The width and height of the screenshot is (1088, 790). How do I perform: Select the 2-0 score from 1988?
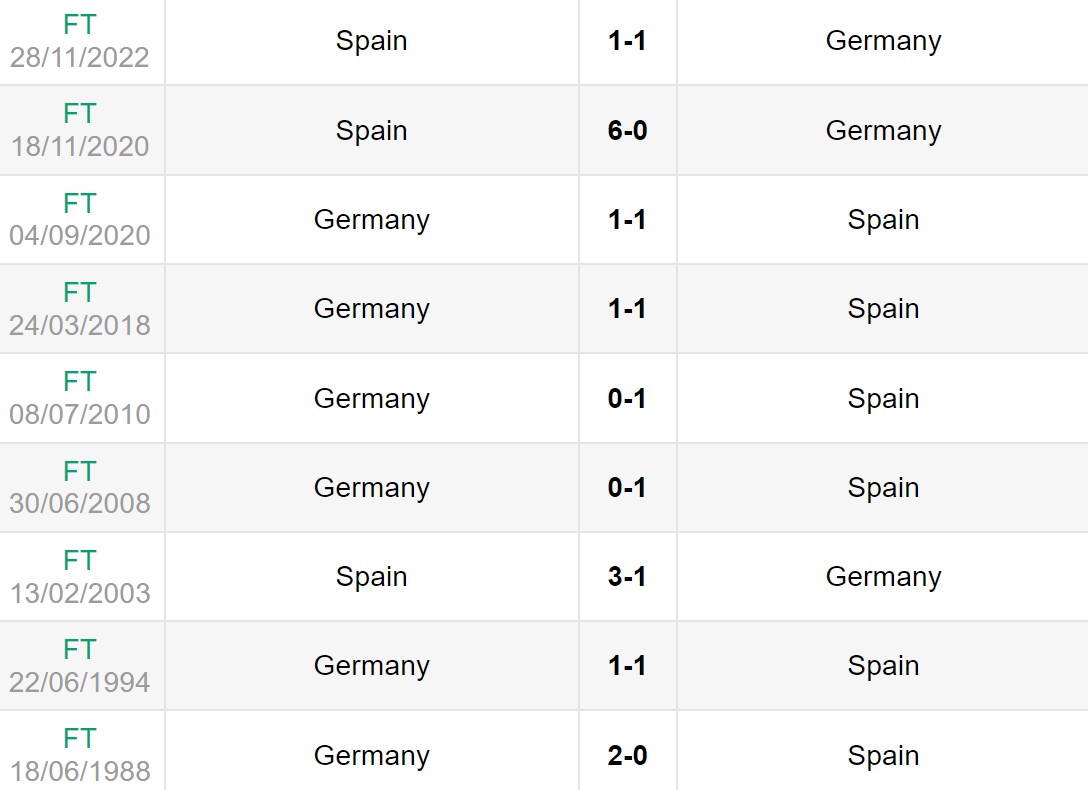coord(627,756)
